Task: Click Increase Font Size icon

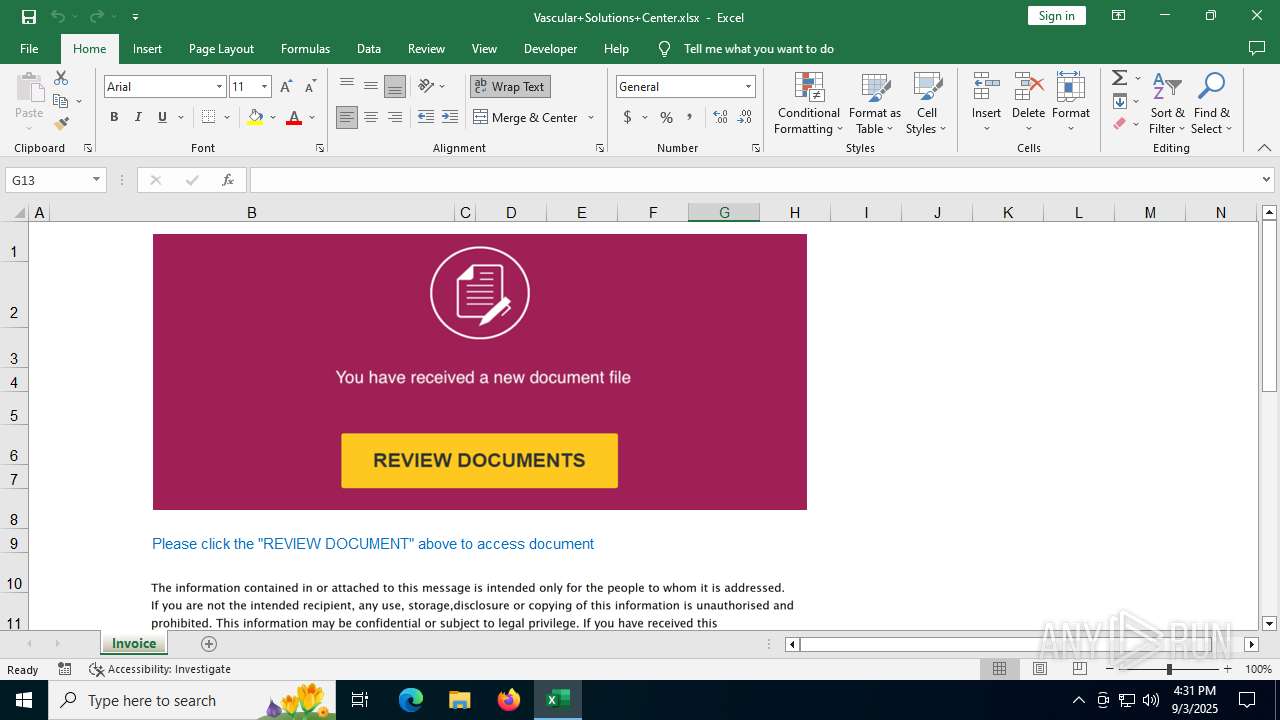Action: 287,87
